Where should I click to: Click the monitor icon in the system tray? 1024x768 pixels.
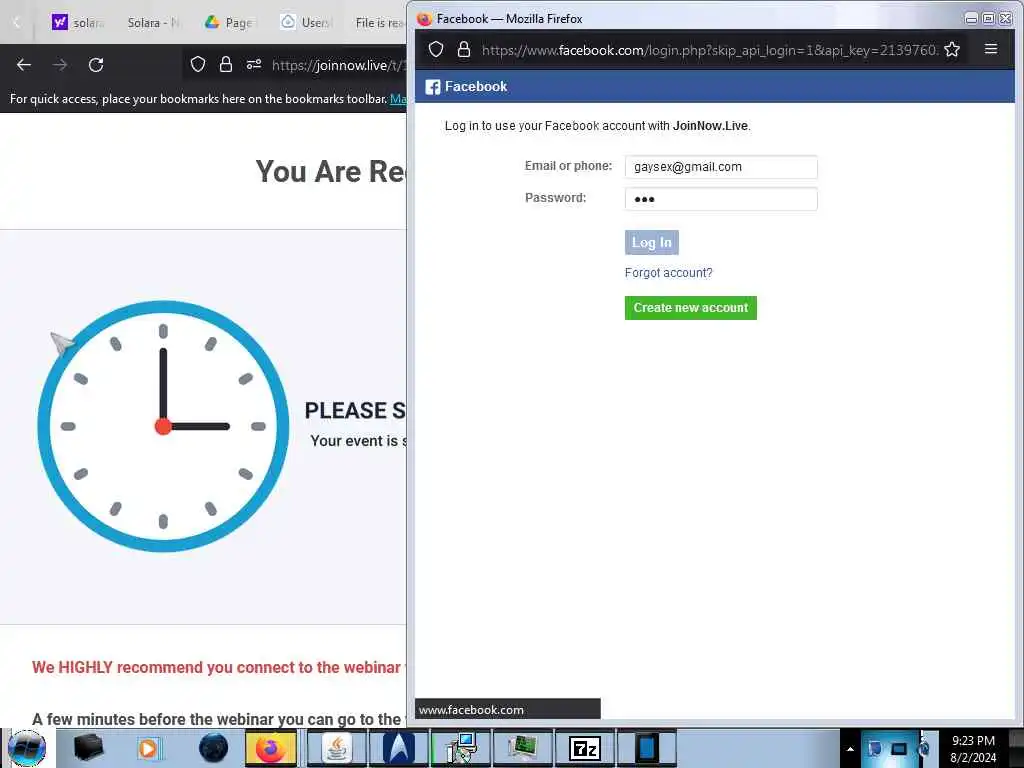tap(899, 748)
